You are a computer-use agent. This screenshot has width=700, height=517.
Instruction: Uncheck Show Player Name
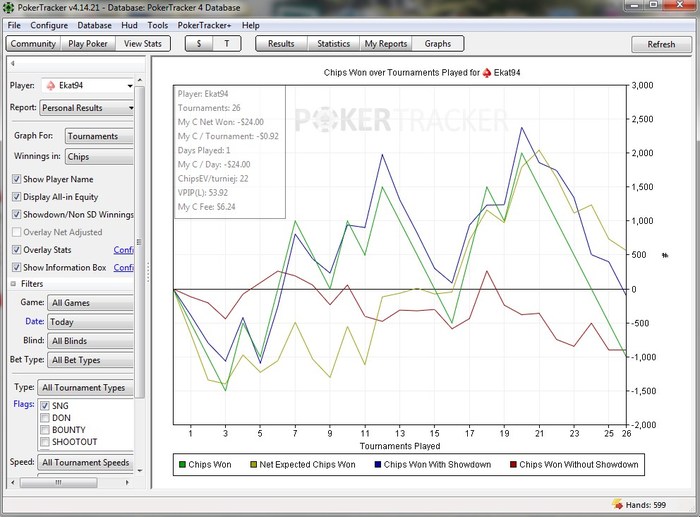(17, 179)
